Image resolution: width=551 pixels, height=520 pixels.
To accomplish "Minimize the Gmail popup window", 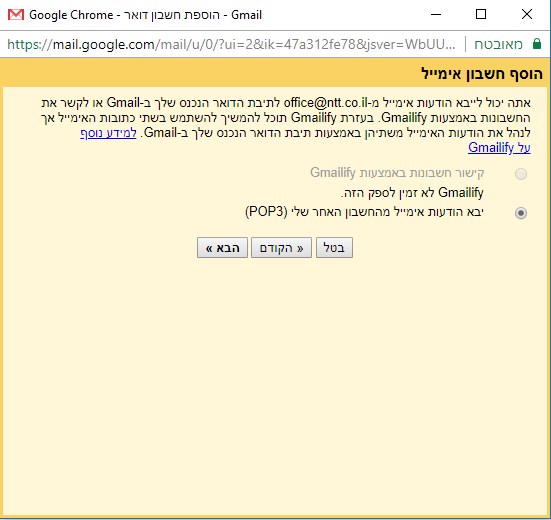I will pyautogui.click(x=436, y=15).
